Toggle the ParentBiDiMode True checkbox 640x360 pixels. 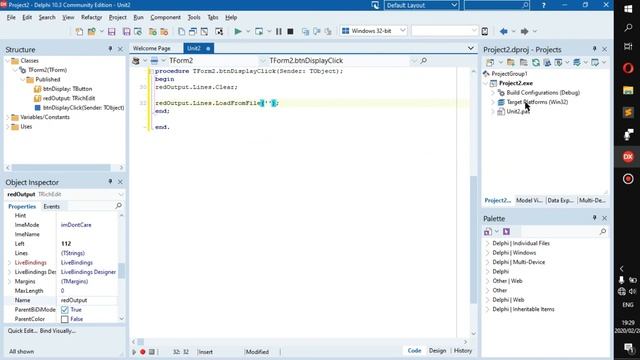[64, 310]
